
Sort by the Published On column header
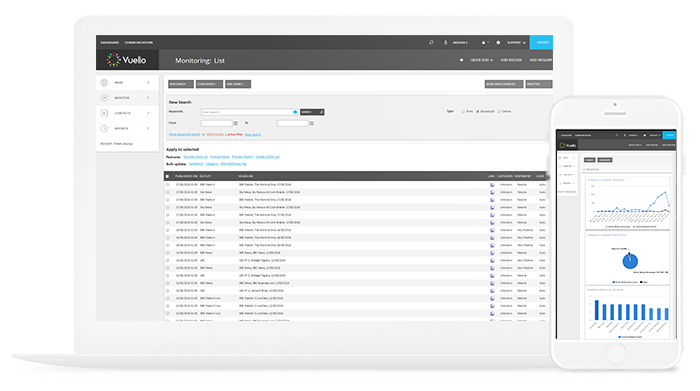click(186, 176)
